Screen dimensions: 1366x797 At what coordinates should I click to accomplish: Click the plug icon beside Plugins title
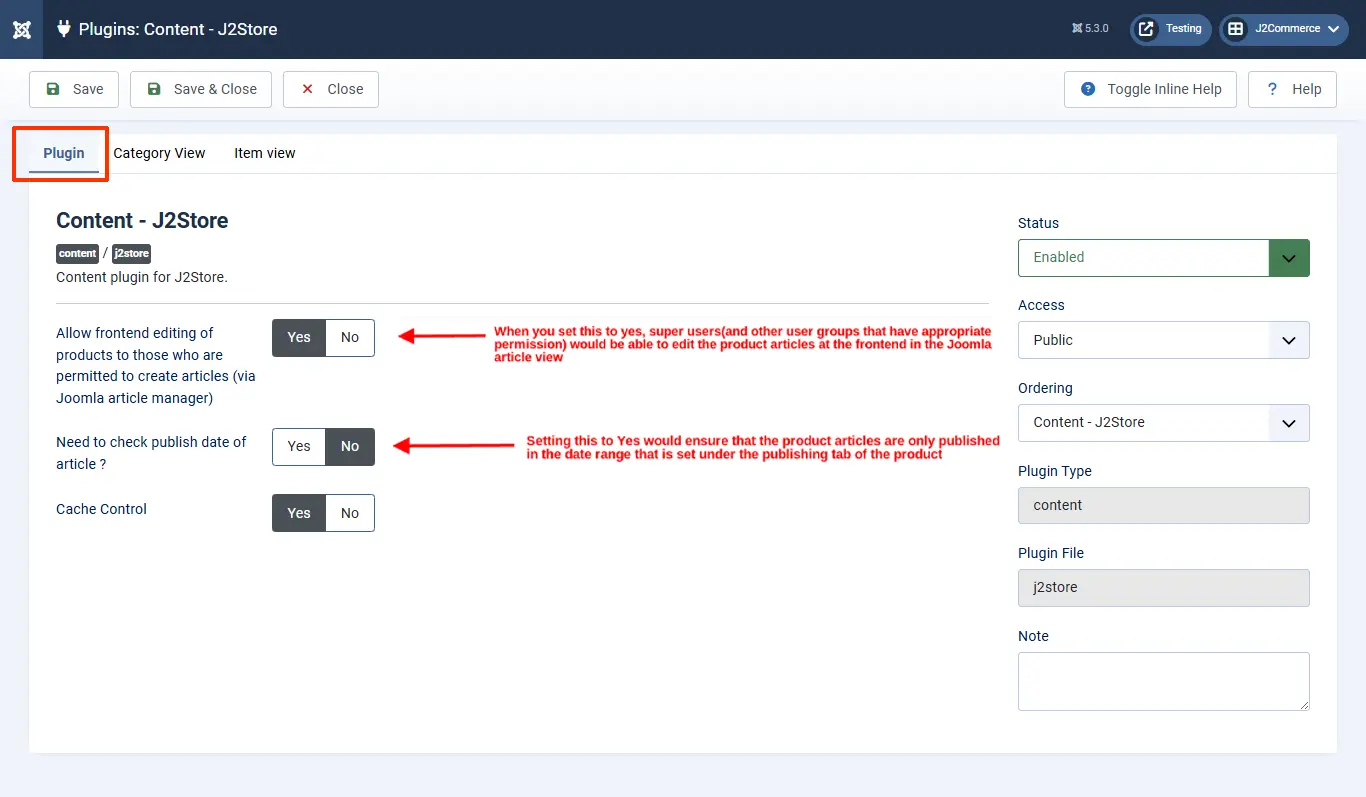tap(64, 29)
